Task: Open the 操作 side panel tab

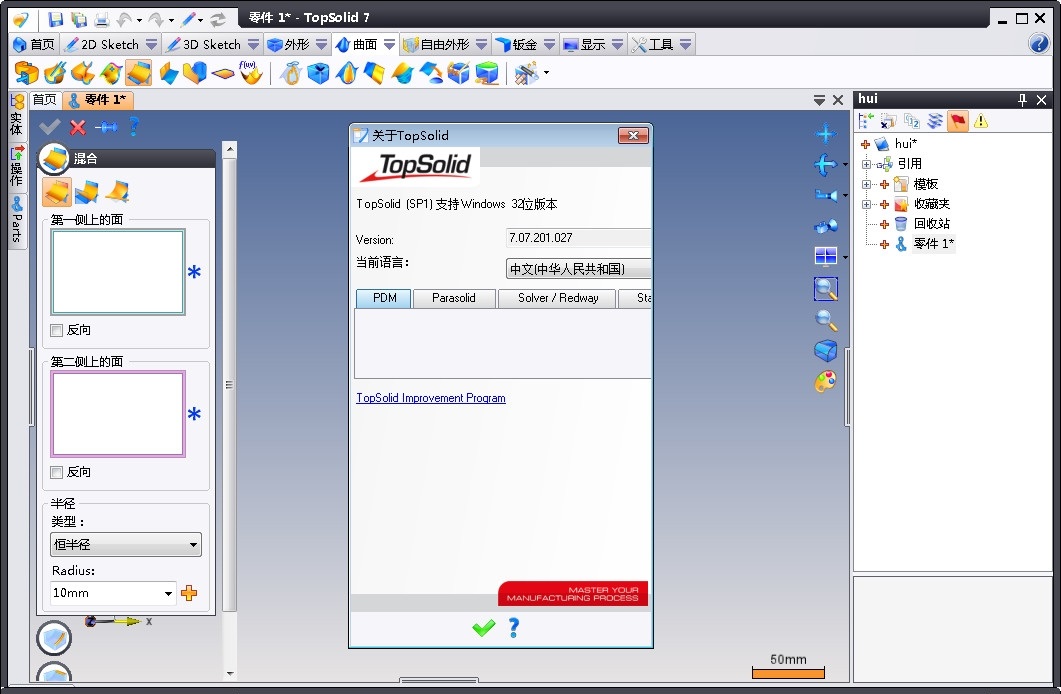Action: pos(17,166)
